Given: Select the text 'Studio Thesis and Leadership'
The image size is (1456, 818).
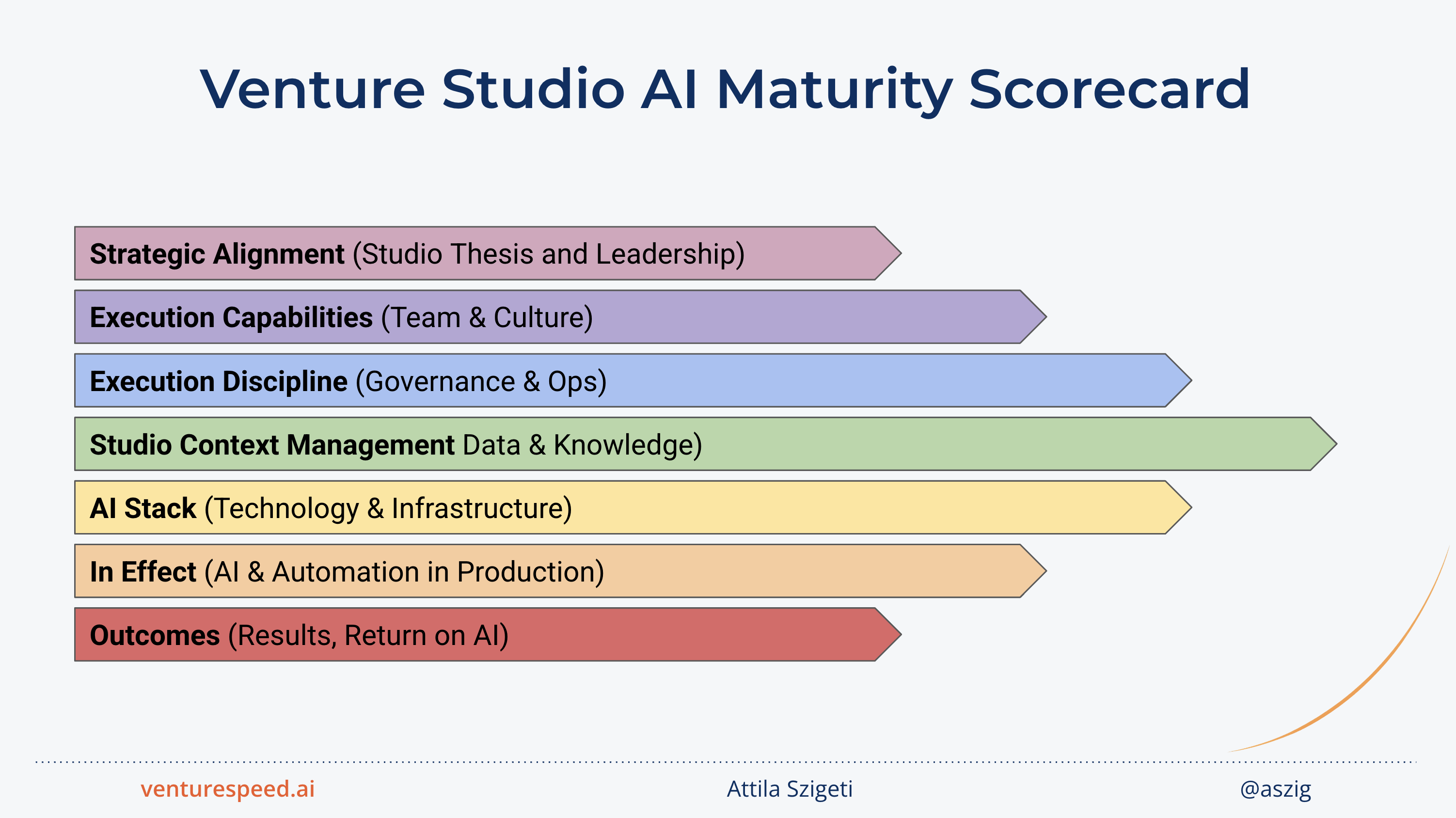Looking at the screenshot, I should click(548, 254).
